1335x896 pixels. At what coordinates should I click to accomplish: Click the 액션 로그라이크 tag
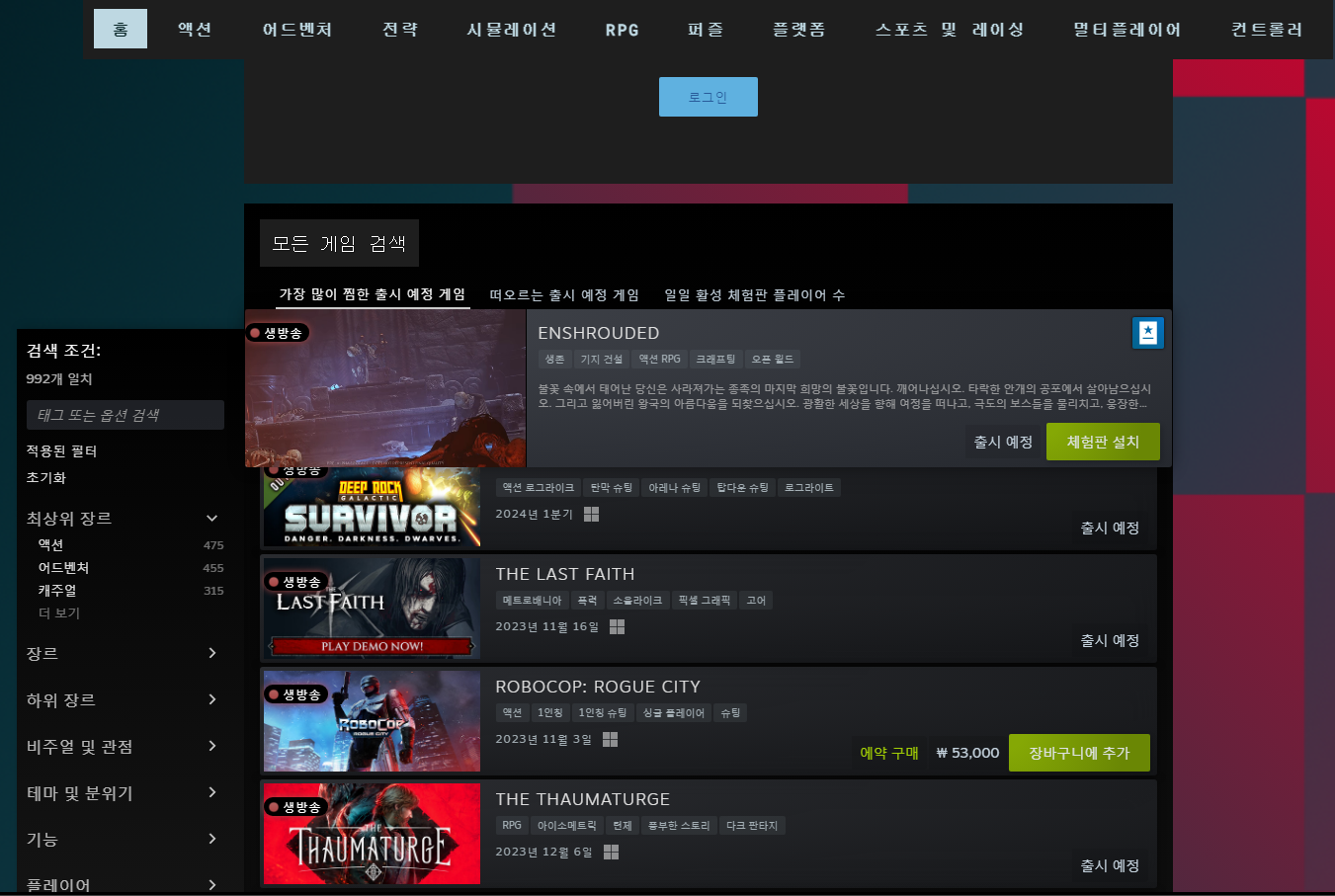(538, 488)
